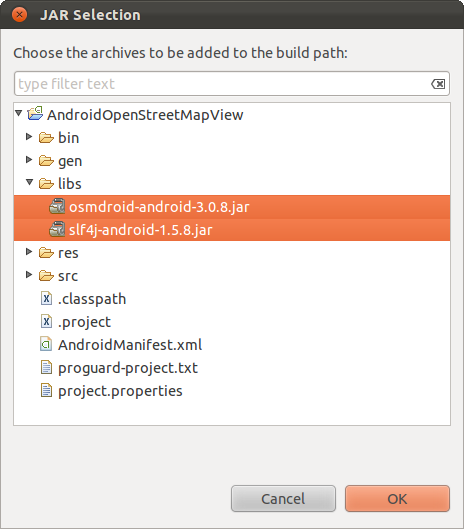Click the AndroidOpenStreetMapView project icon
This screenshot has width=464, height=529.
35,114
